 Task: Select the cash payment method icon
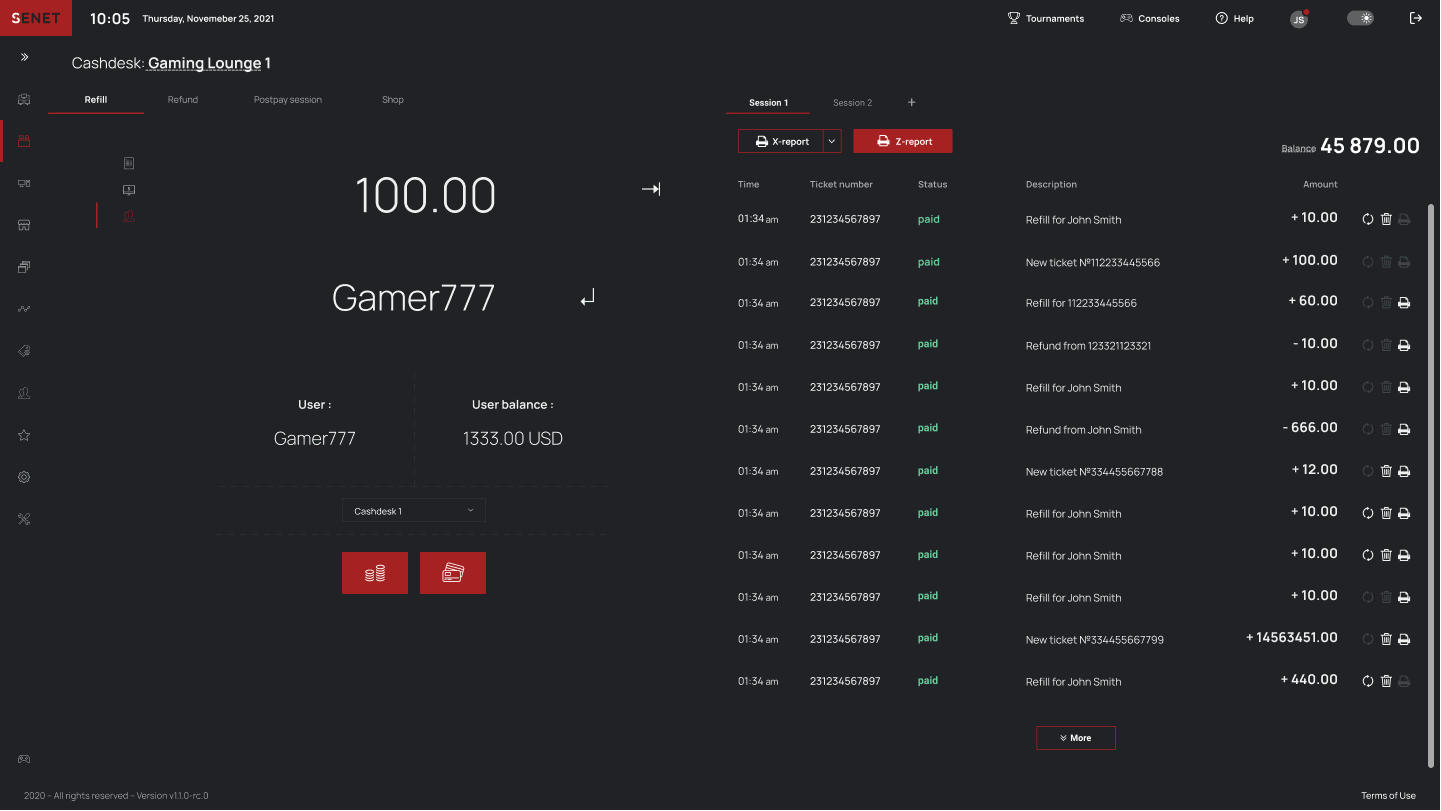pyautogui.click(x=375, y=572)
